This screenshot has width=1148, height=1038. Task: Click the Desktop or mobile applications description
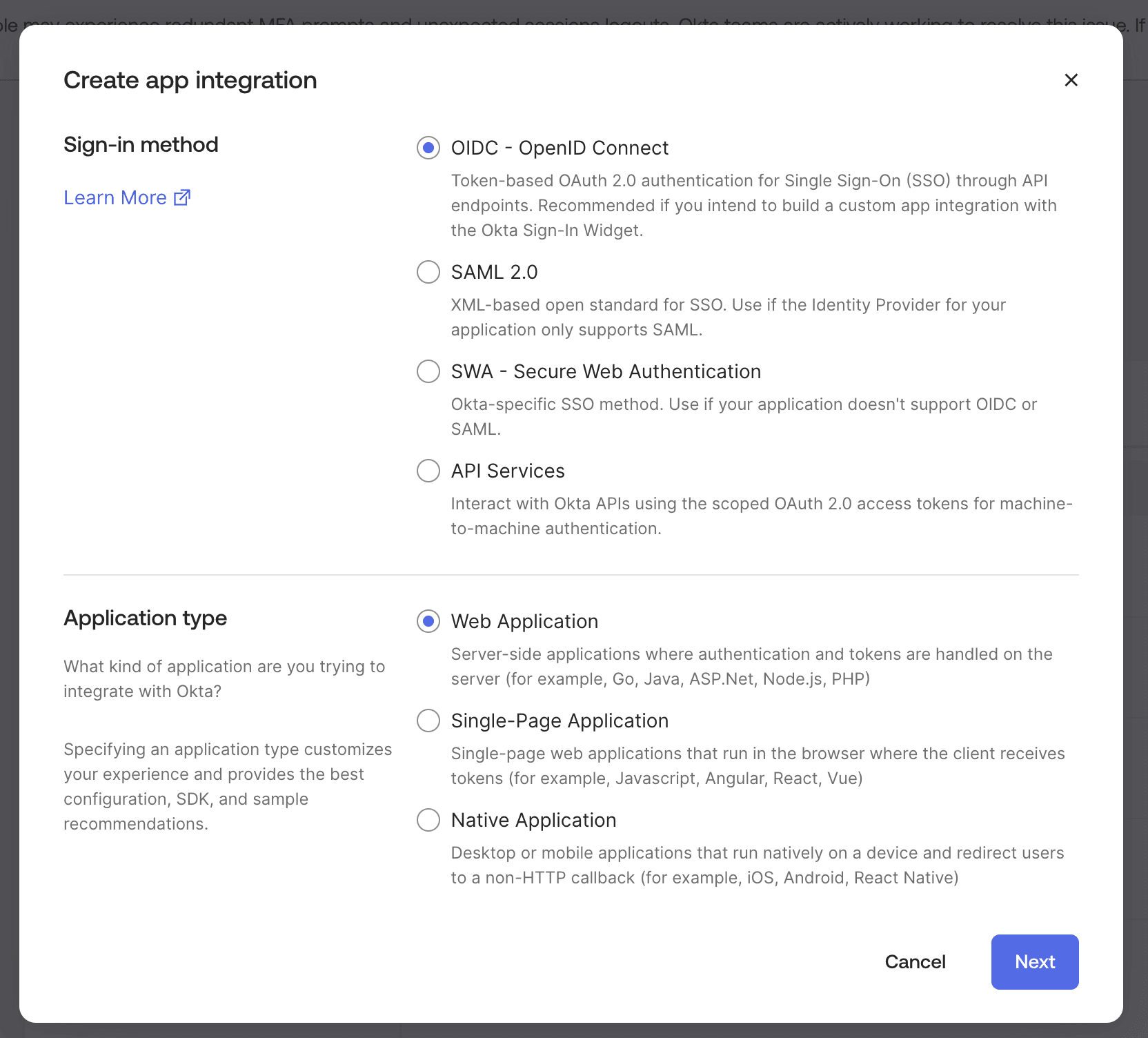pos(758,865)
